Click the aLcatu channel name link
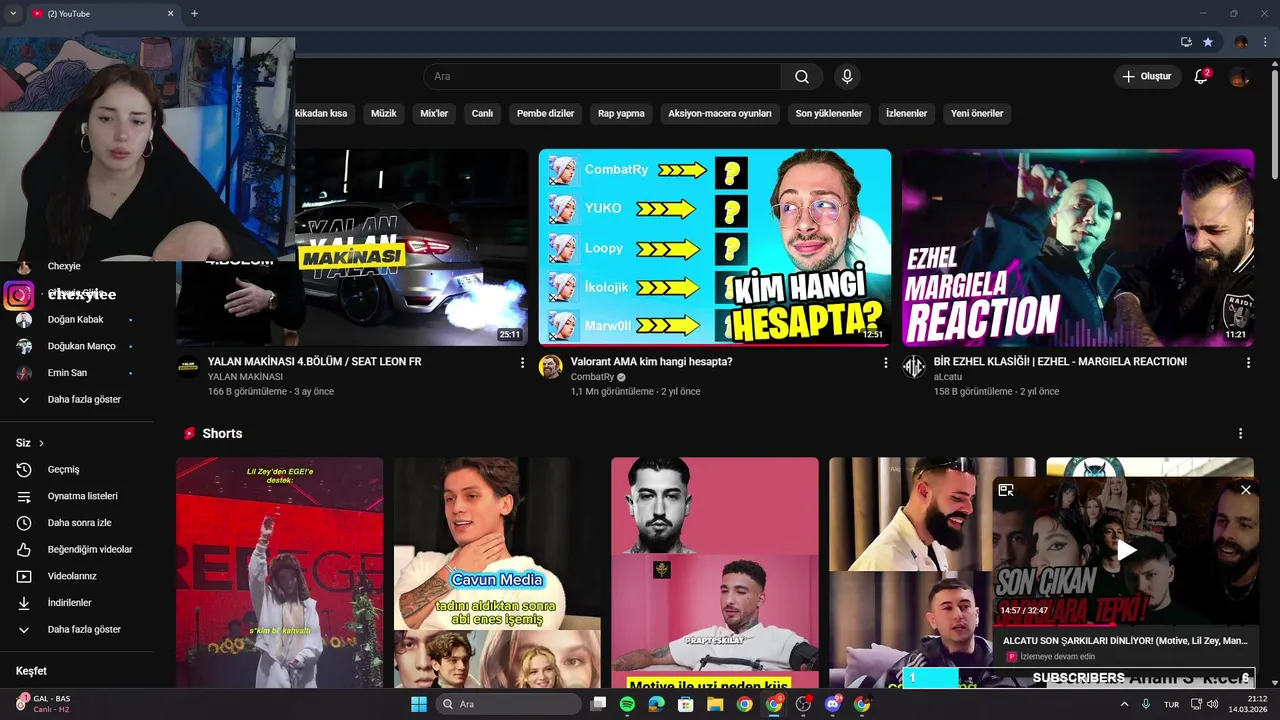This screenshot has width=1280, height=720. [947, 377]
